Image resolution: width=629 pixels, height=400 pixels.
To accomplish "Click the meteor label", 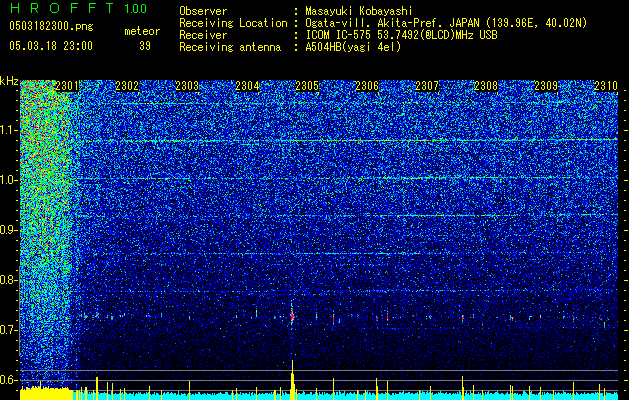I will pos(142,31).
